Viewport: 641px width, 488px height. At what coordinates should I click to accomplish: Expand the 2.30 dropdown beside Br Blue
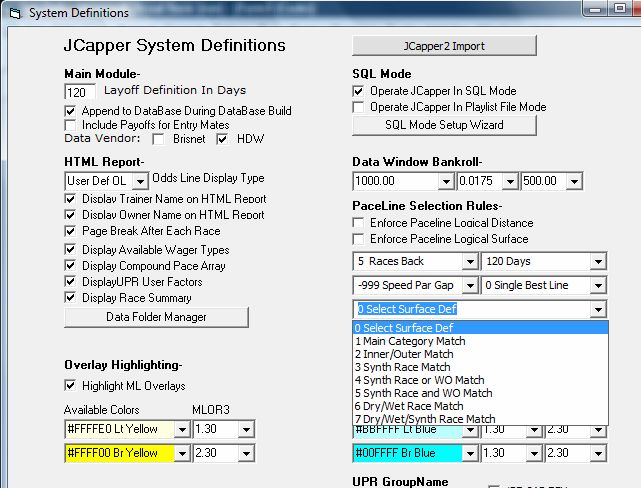click(x=598, y=453)
